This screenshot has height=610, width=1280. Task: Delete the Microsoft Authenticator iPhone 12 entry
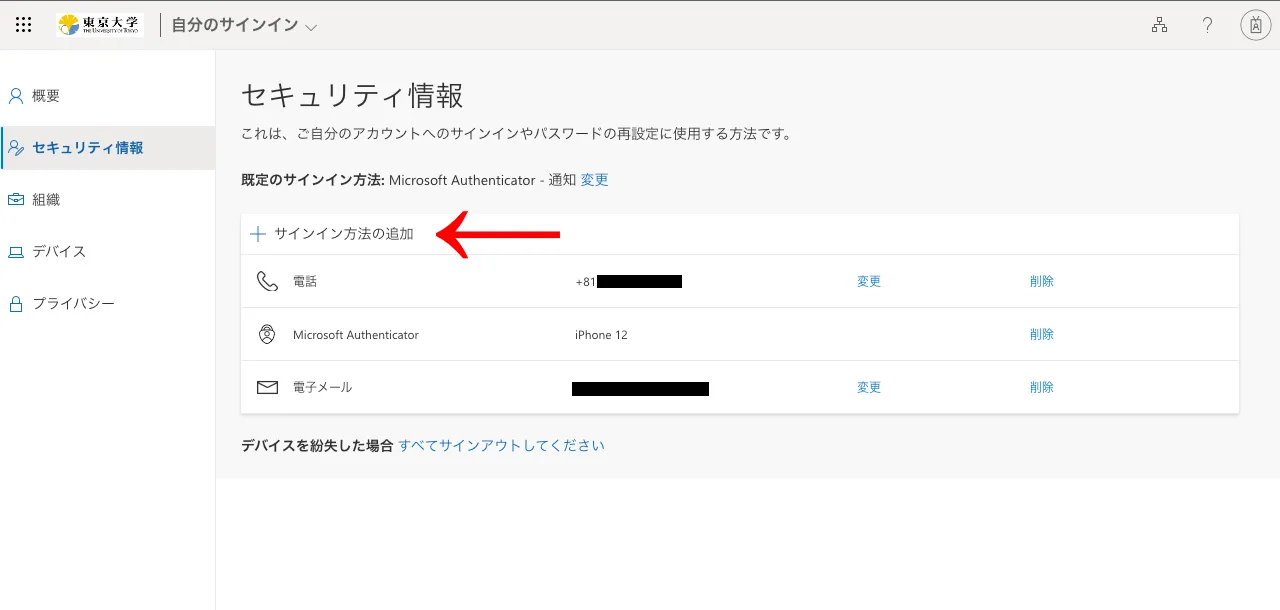(1041, 335)
